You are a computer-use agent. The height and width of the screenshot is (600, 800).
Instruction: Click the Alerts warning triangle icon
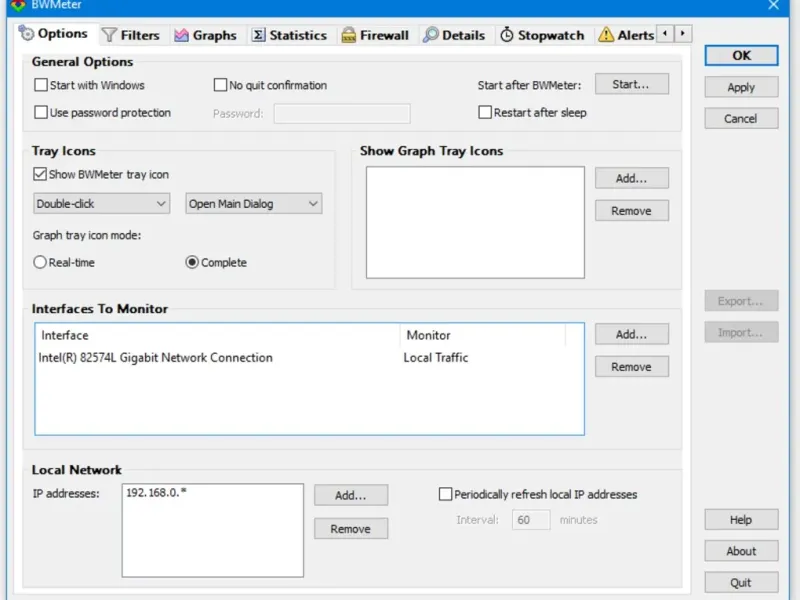606,35
